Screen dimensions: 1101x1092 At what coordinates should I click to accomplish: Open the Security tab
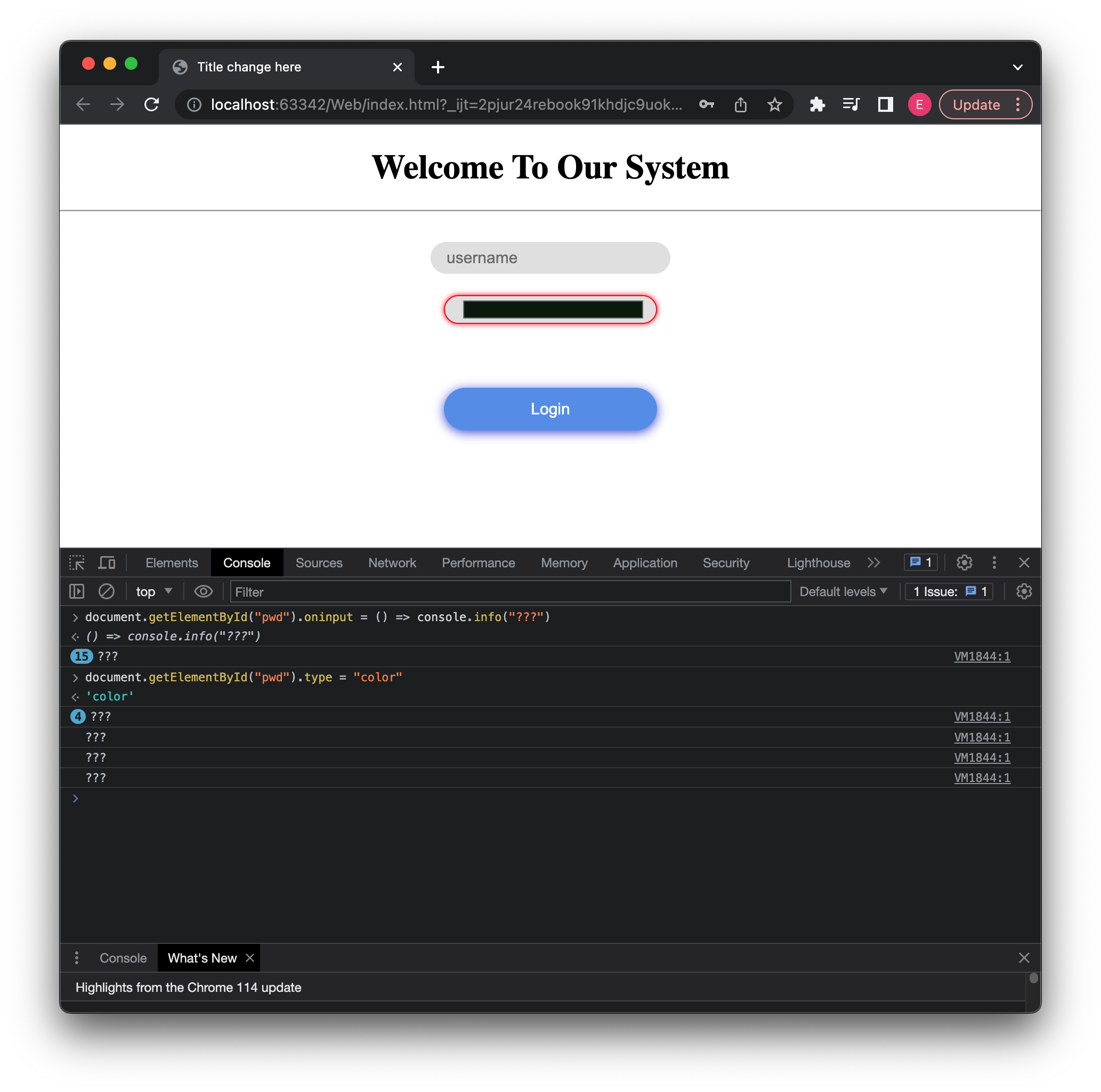point(726,563)
